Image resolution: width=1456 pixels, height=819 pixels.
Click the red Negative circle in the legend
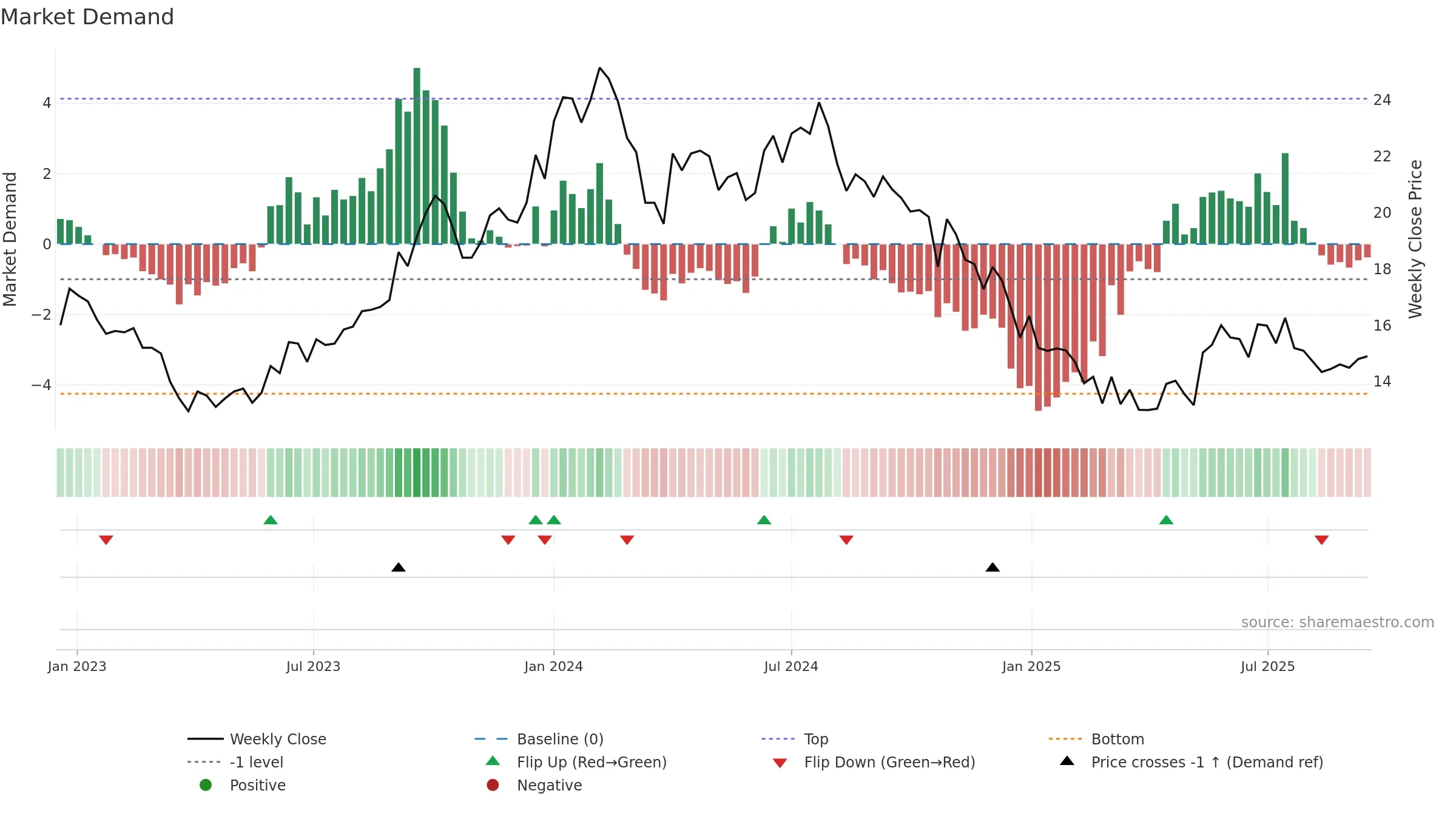click(493, 785)
